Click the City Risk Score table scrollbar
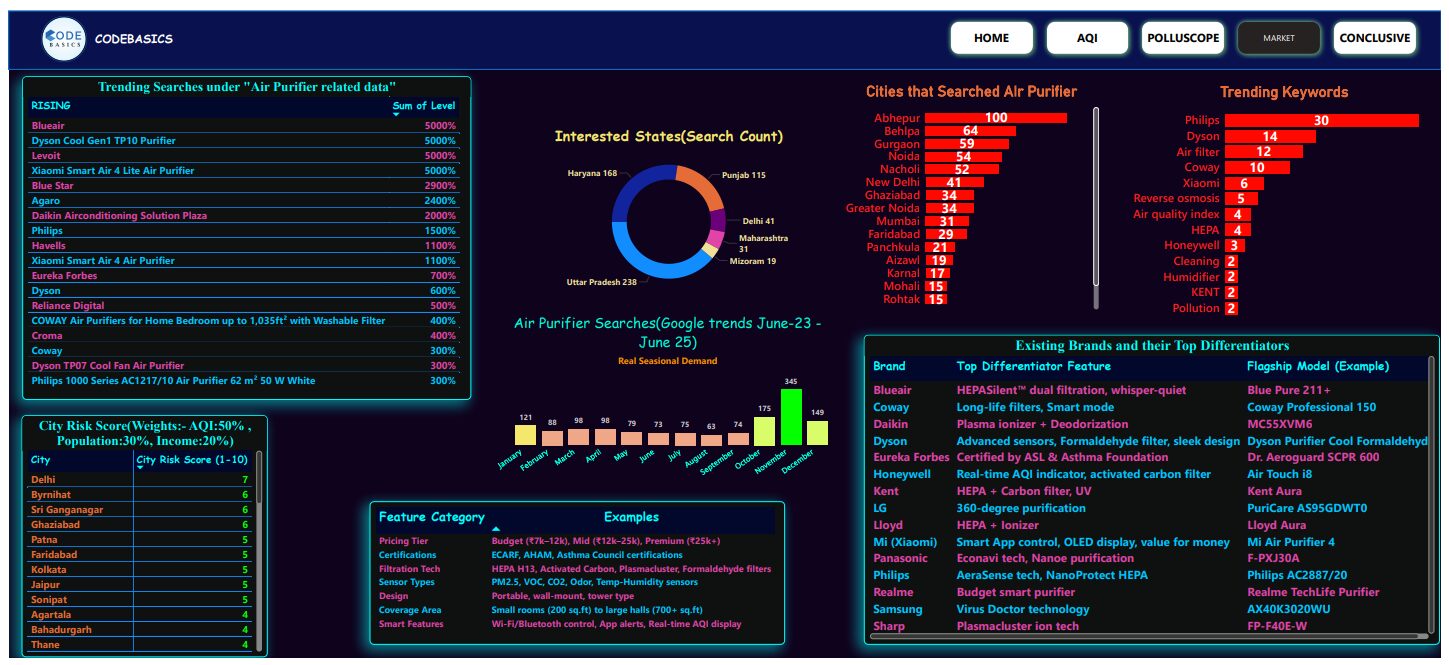Viewport: 1449px width, 665px height. (260, 476)
